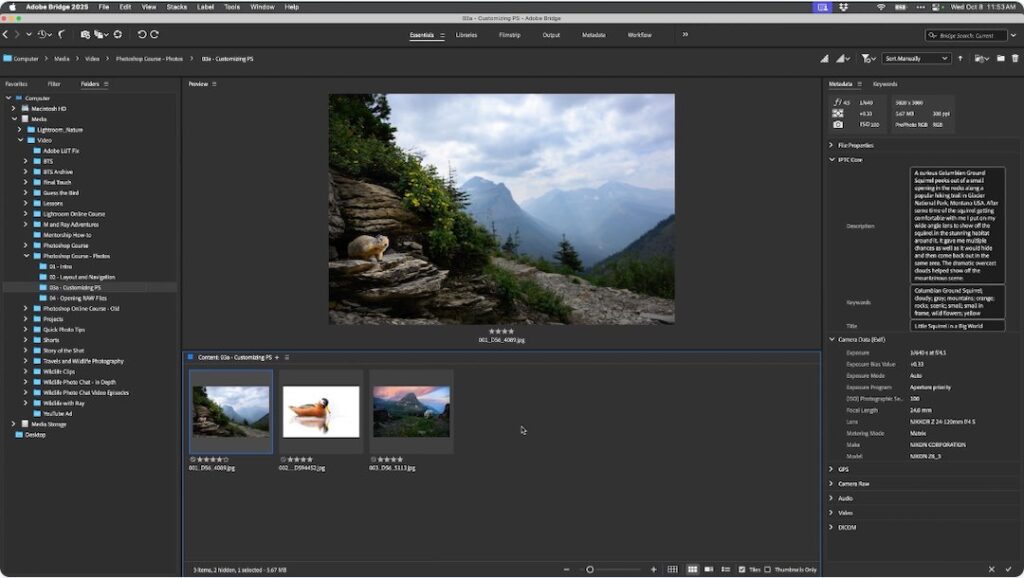Rotate the image counterclockwise
The width and height of the screenshot is (1024, 578).
141,35
